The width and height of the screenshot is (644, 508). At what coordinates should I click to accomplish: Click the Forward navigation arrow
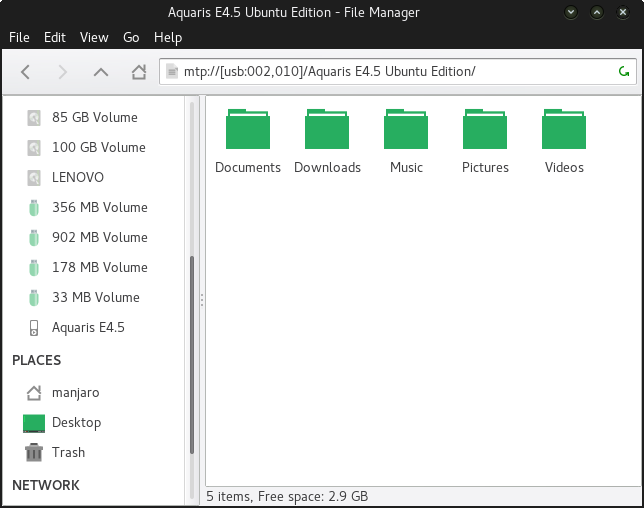(62, 72)
